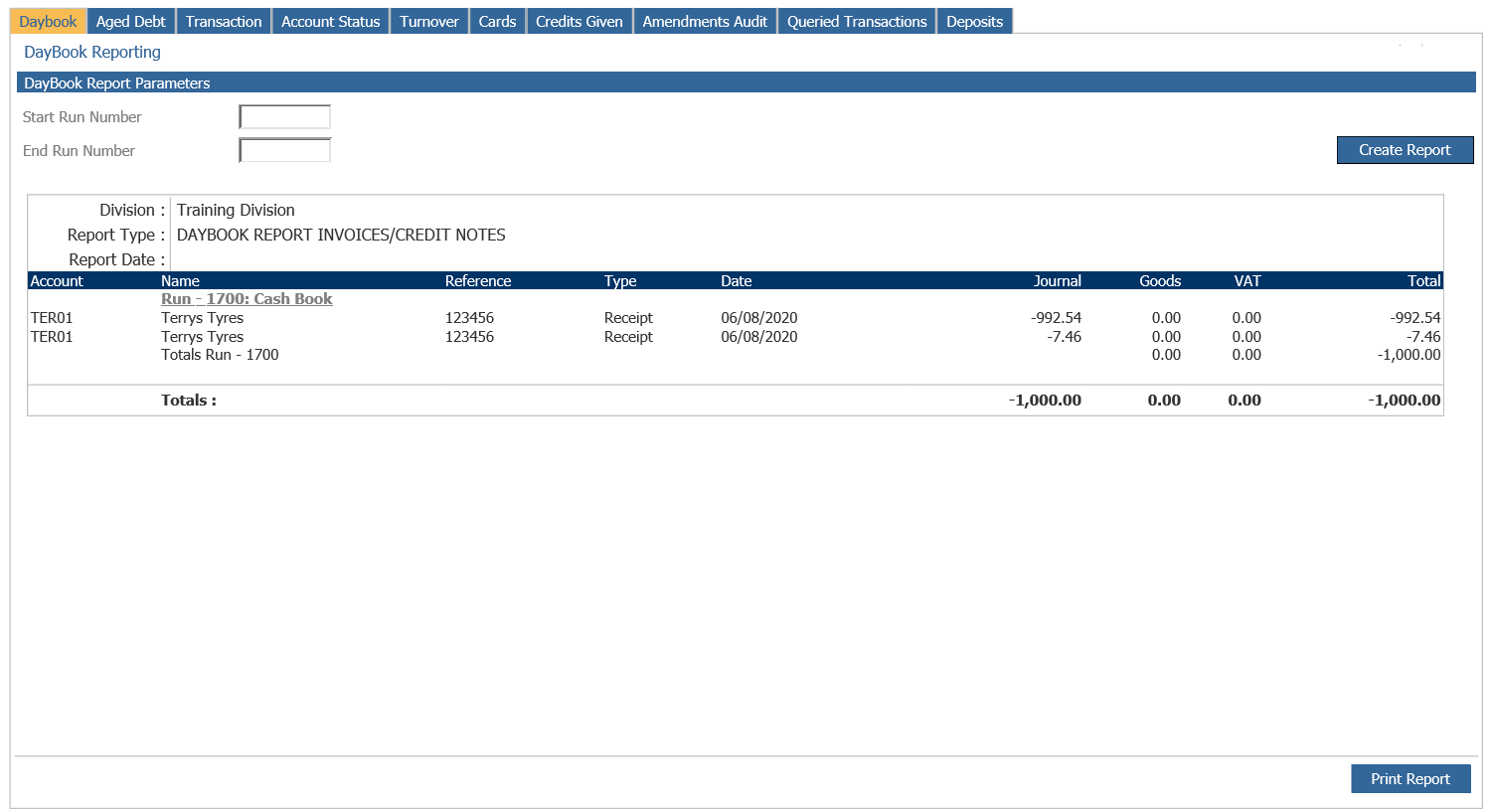This screenshot has width=1491, height=812.
Task: Reselect the active Daybook tab
Action: [47, 20]
